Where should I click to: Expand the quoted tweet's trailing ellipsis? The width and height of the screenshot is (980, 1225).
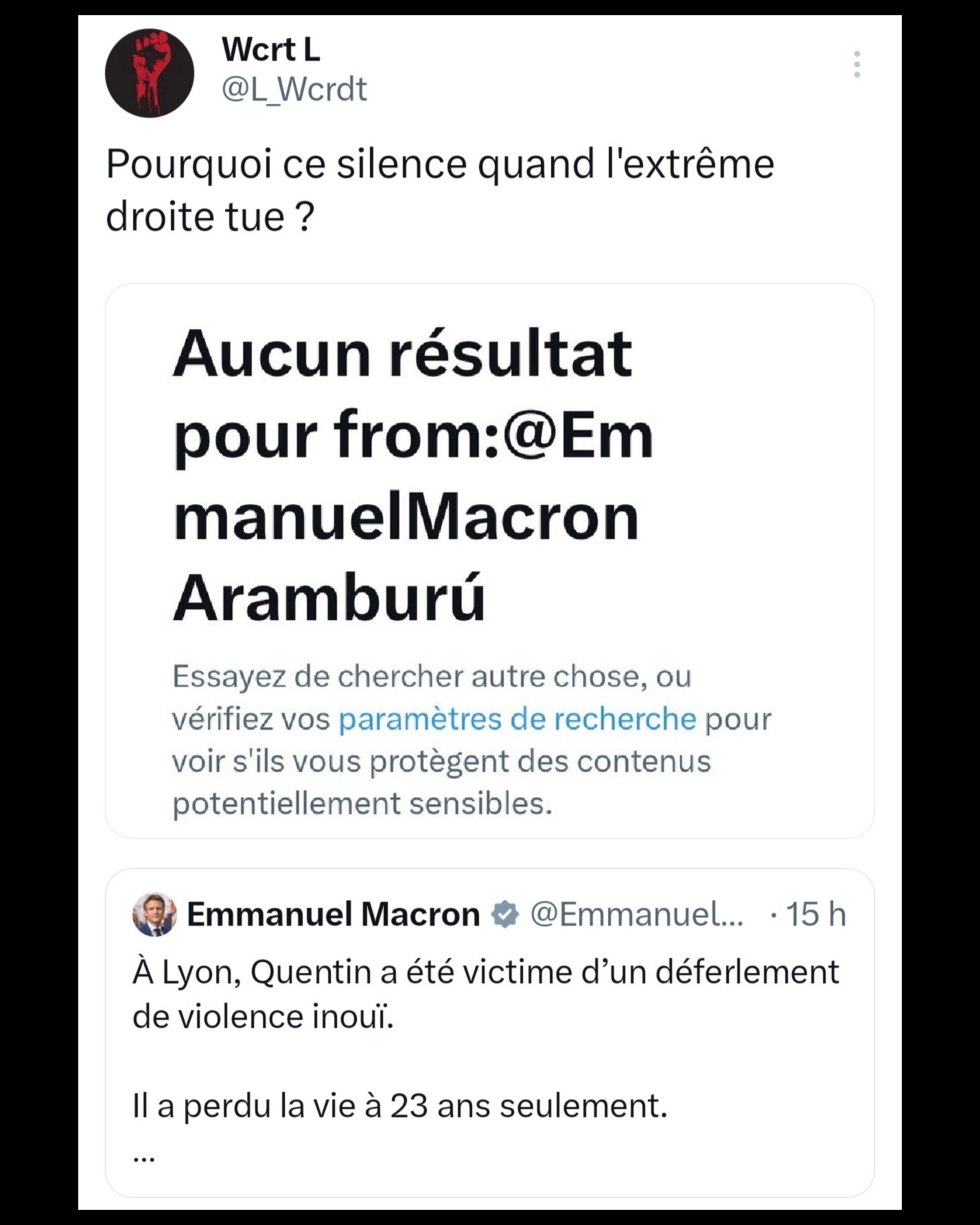click(144, 1158)
